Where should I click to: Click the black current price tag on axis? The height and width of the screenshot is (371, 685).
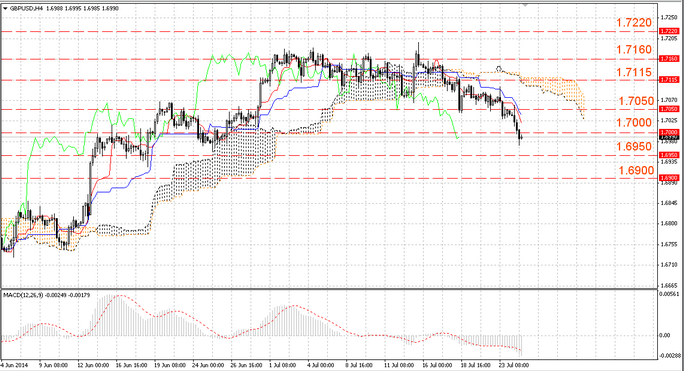(x=669, y=137)
